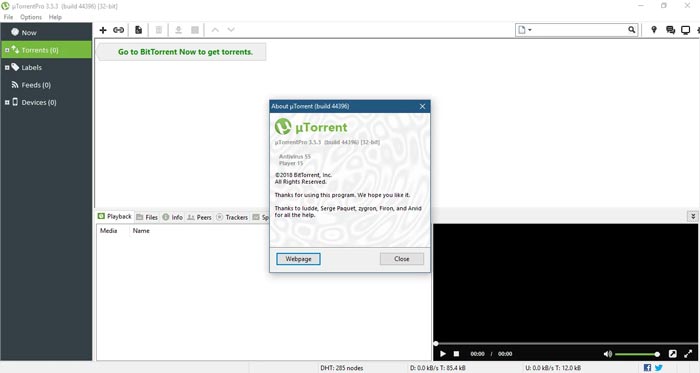This screenshot has width=700, height=373.
Task: Move torrent up the queue
Action: point(215,30)
